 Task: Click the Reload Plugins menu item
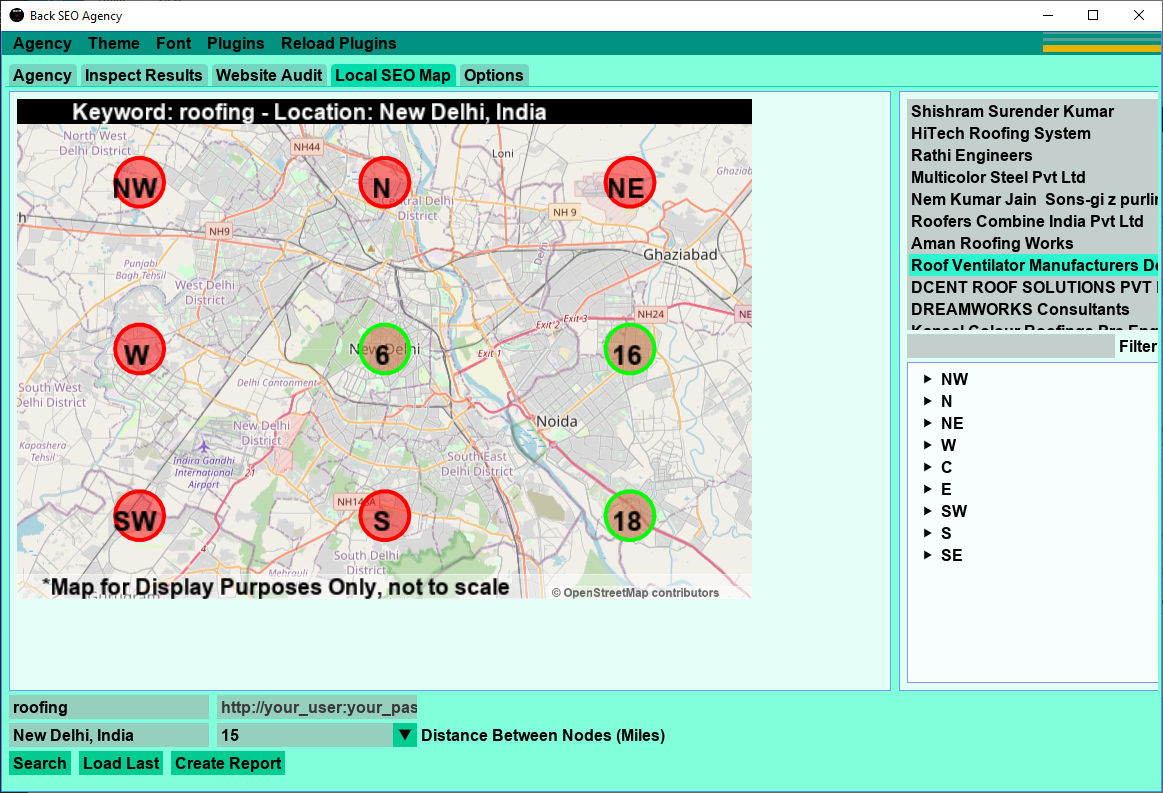tap(338, 43)
